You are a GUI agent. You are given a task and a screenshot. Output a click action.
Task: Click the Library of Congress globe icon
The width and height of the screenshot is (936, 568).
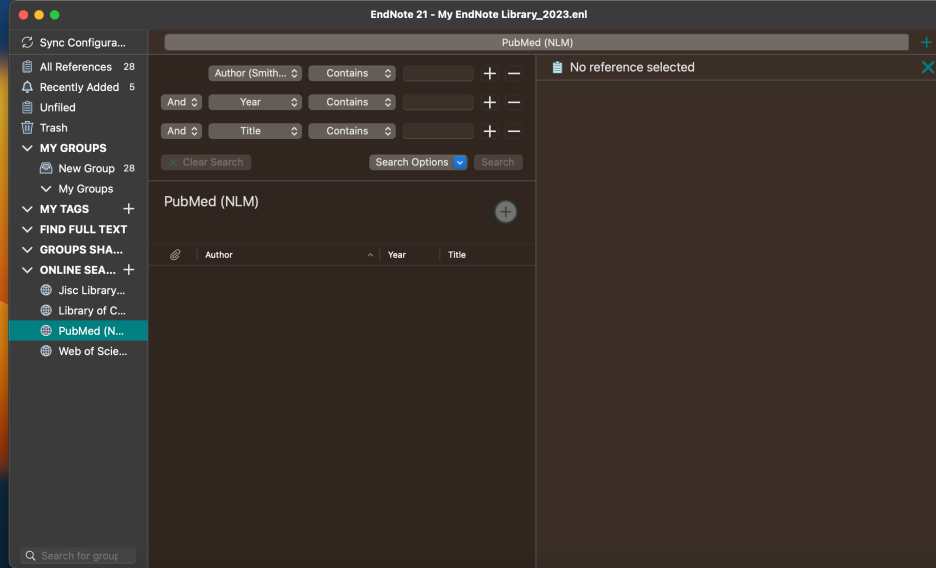[x=46, y=310]
